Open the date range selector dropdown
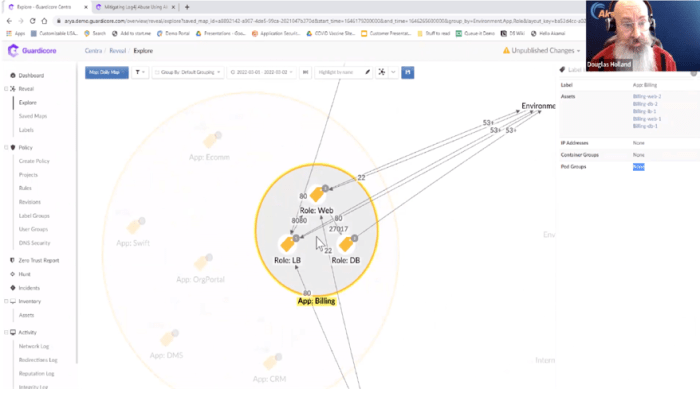Viewport: 700px width, 416px height. click(262, 72)
